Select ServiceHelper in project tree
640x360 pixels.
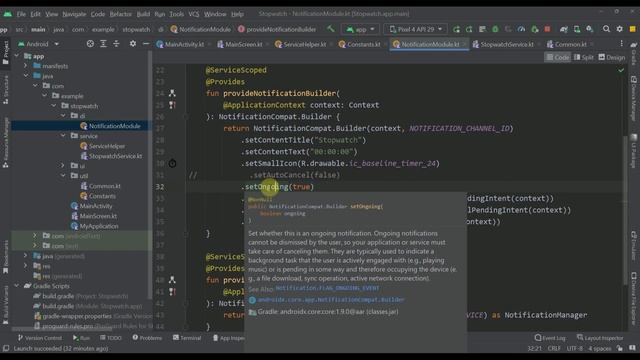tap(107, 146)
